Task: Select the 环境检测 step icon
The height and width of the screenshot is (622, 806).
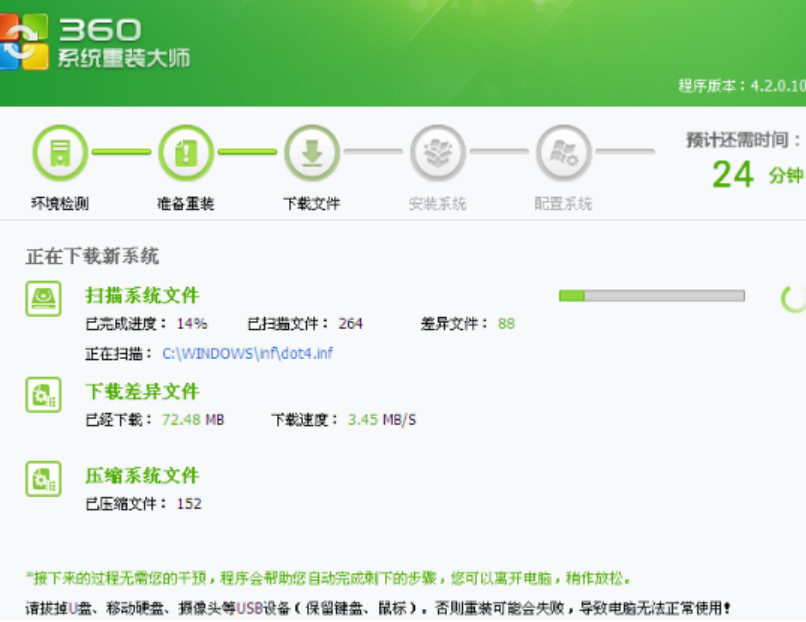Action: (x=60, y=153)
